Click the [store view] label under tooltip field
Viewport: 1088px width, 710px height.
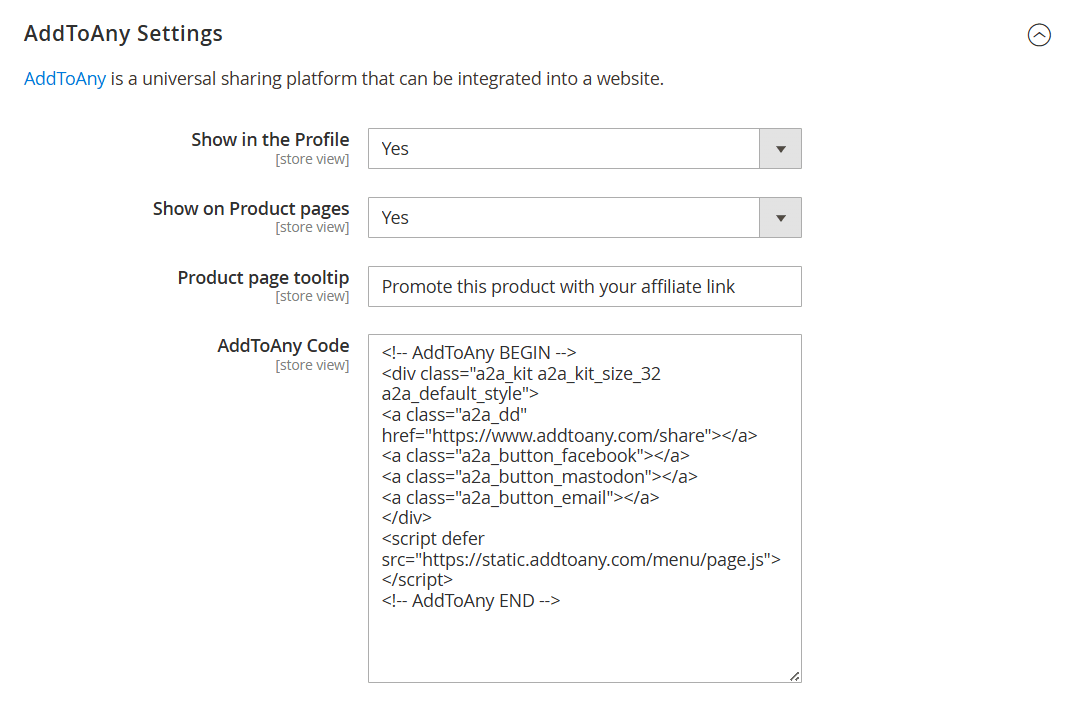pyautogui.click(x=313, y=295)
